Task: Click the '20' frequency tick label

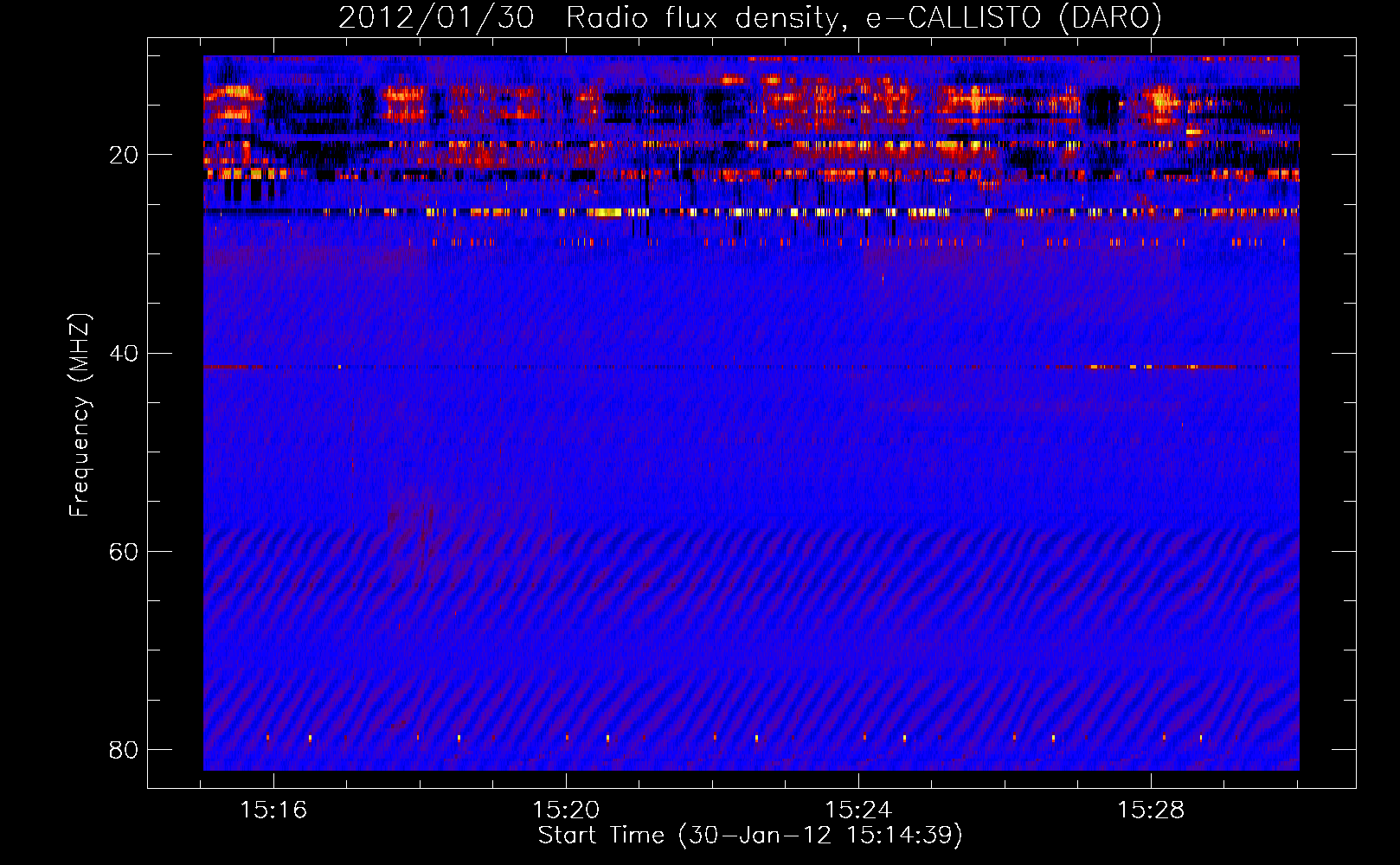Action: [124, 156]
